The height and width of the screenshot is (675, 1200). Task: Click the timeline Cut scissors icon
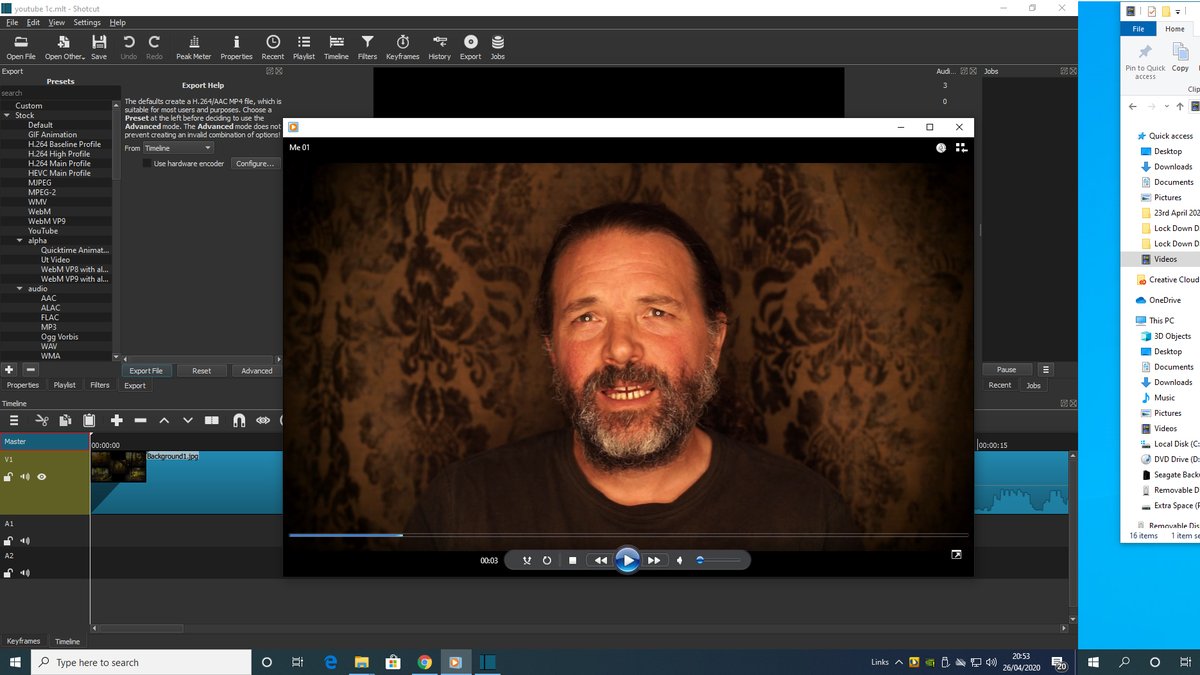click(x=42, y=421)
